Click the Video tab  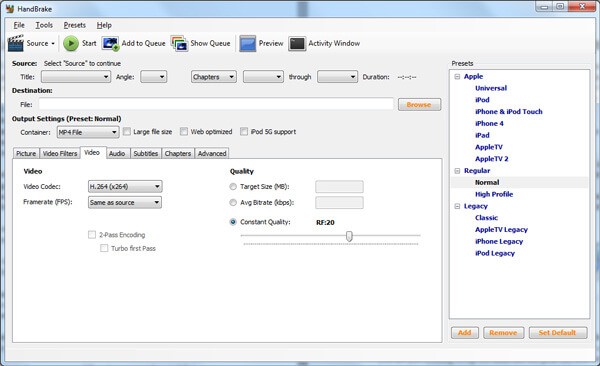coord(93,152)
